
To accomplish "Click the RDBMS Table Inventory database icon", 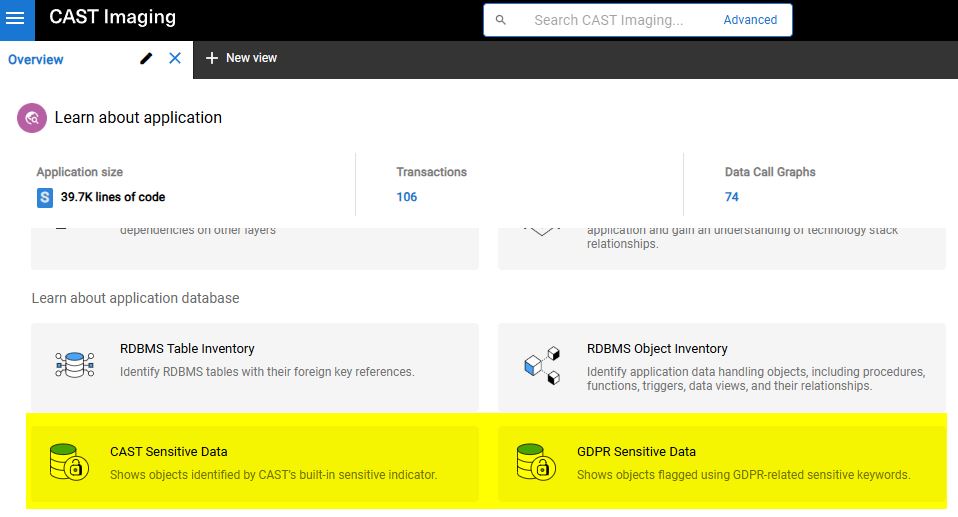I will (x=74, y=363).
